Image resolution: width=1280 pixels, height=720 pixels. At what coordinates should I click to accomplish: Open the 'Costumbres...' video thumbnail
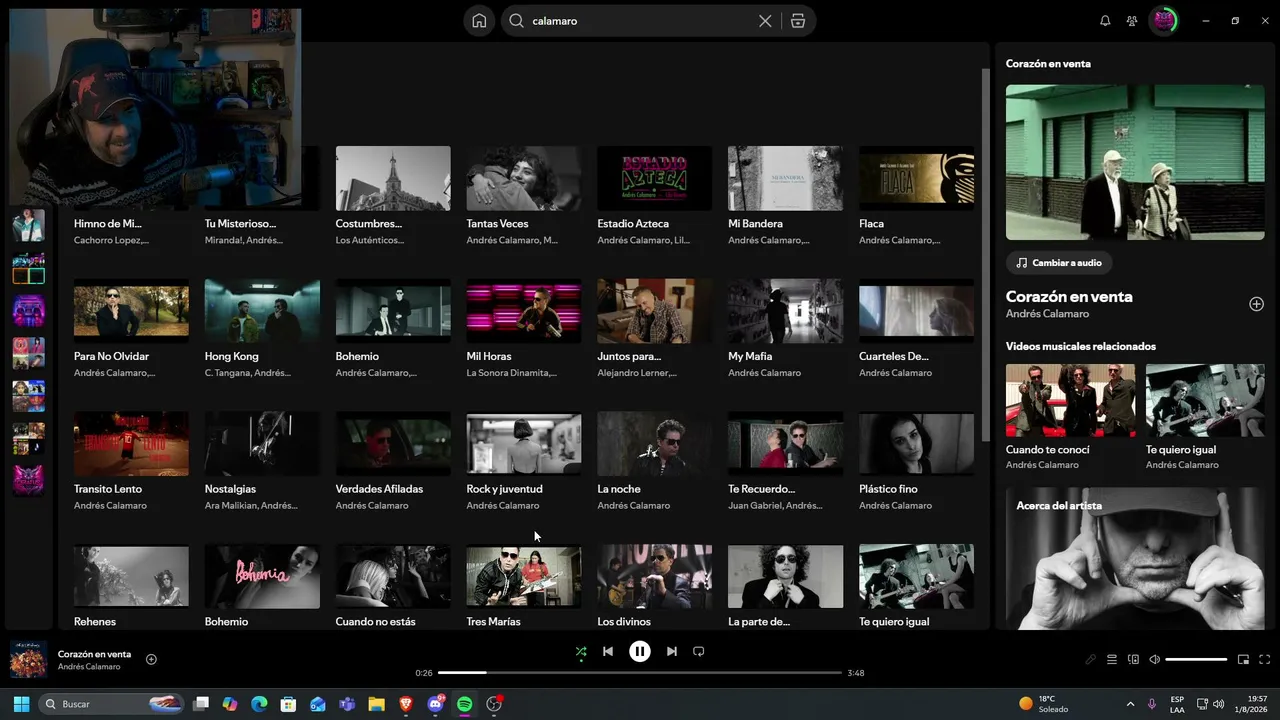pyautogui.click(x=393, y=178)
